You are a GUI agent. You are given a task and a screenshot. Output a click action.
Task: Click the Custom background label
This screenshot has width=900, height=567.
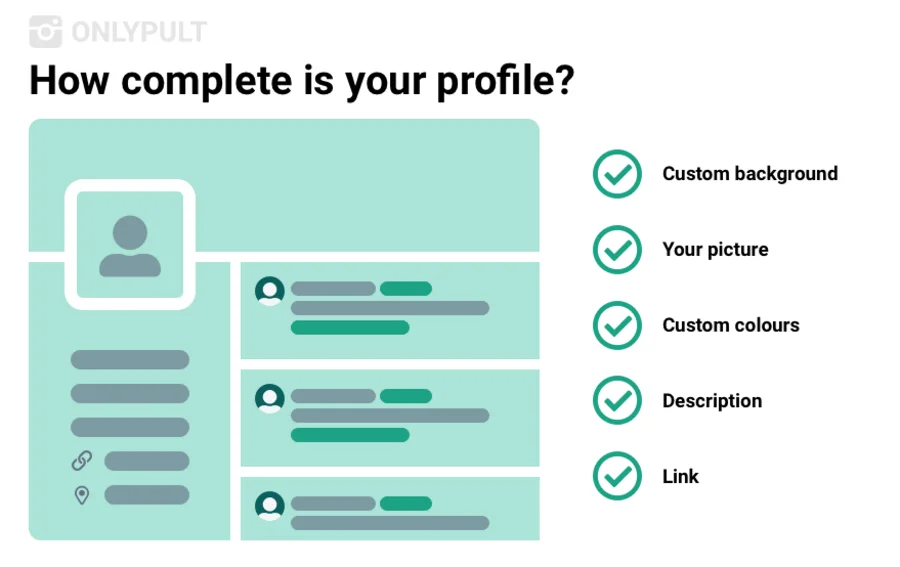coord(749,174)
